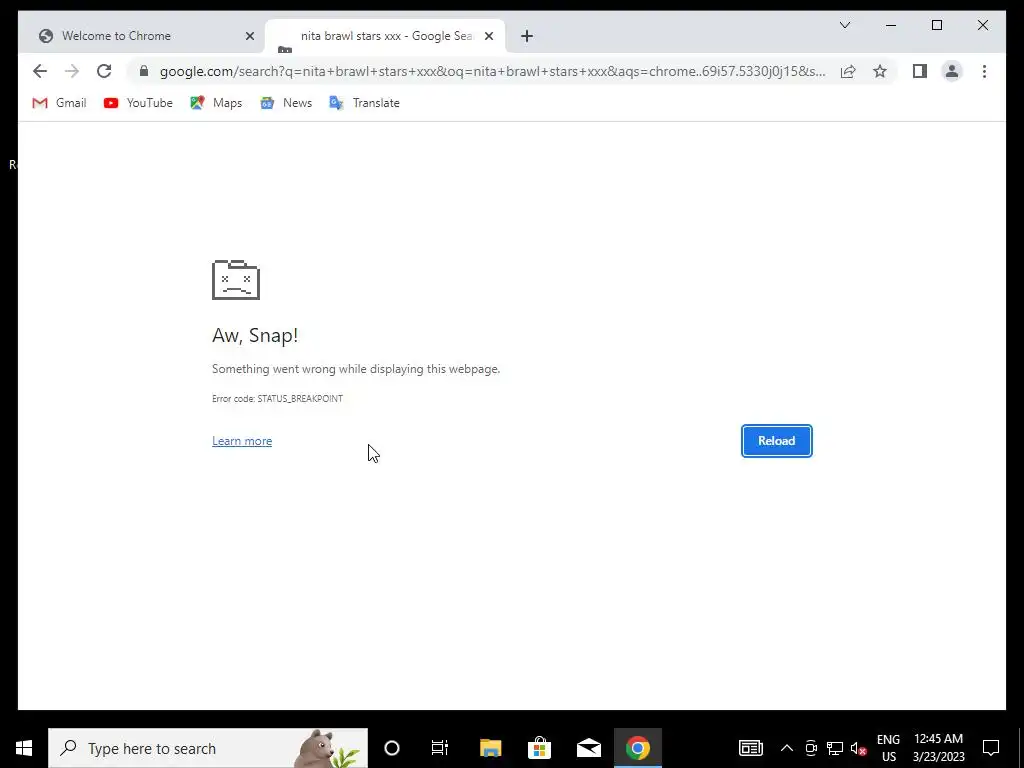This screenshot has height=768, width=1024.
Task: Click the Aw, Snap! heading
Action: coord(255,335)
